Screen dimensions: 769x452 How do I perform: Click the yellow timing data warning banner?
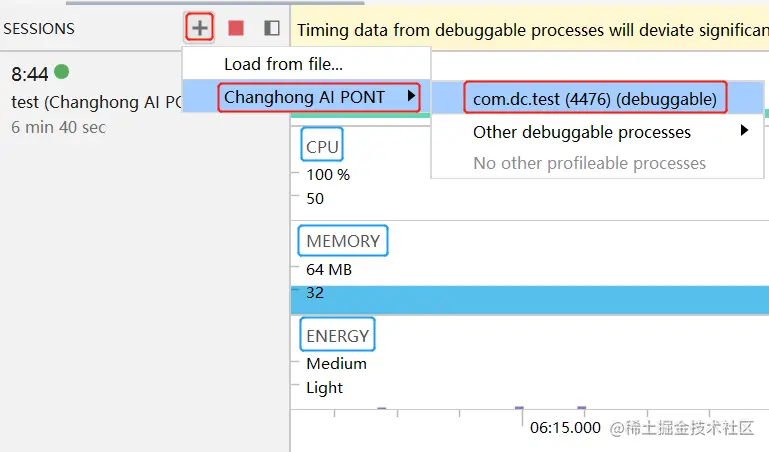530,30
